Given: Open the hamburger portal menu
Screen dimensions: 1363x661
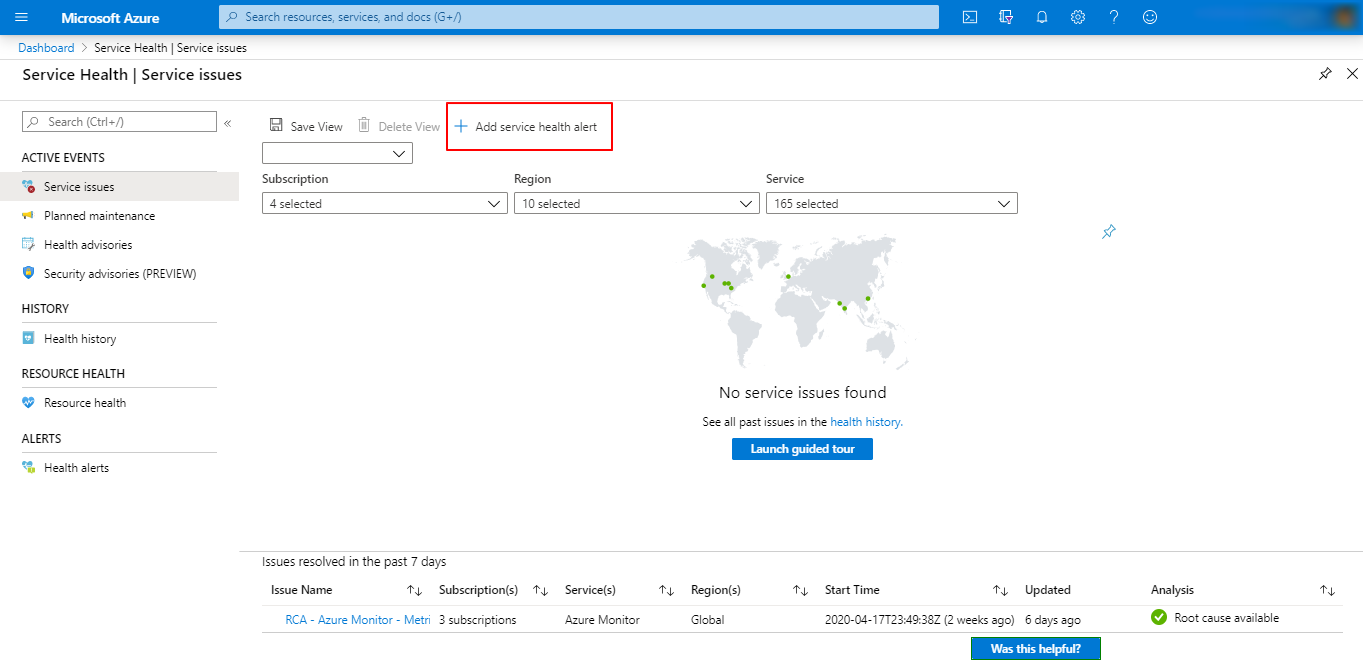Looking at the screenshot, I should tap(22, 17).
